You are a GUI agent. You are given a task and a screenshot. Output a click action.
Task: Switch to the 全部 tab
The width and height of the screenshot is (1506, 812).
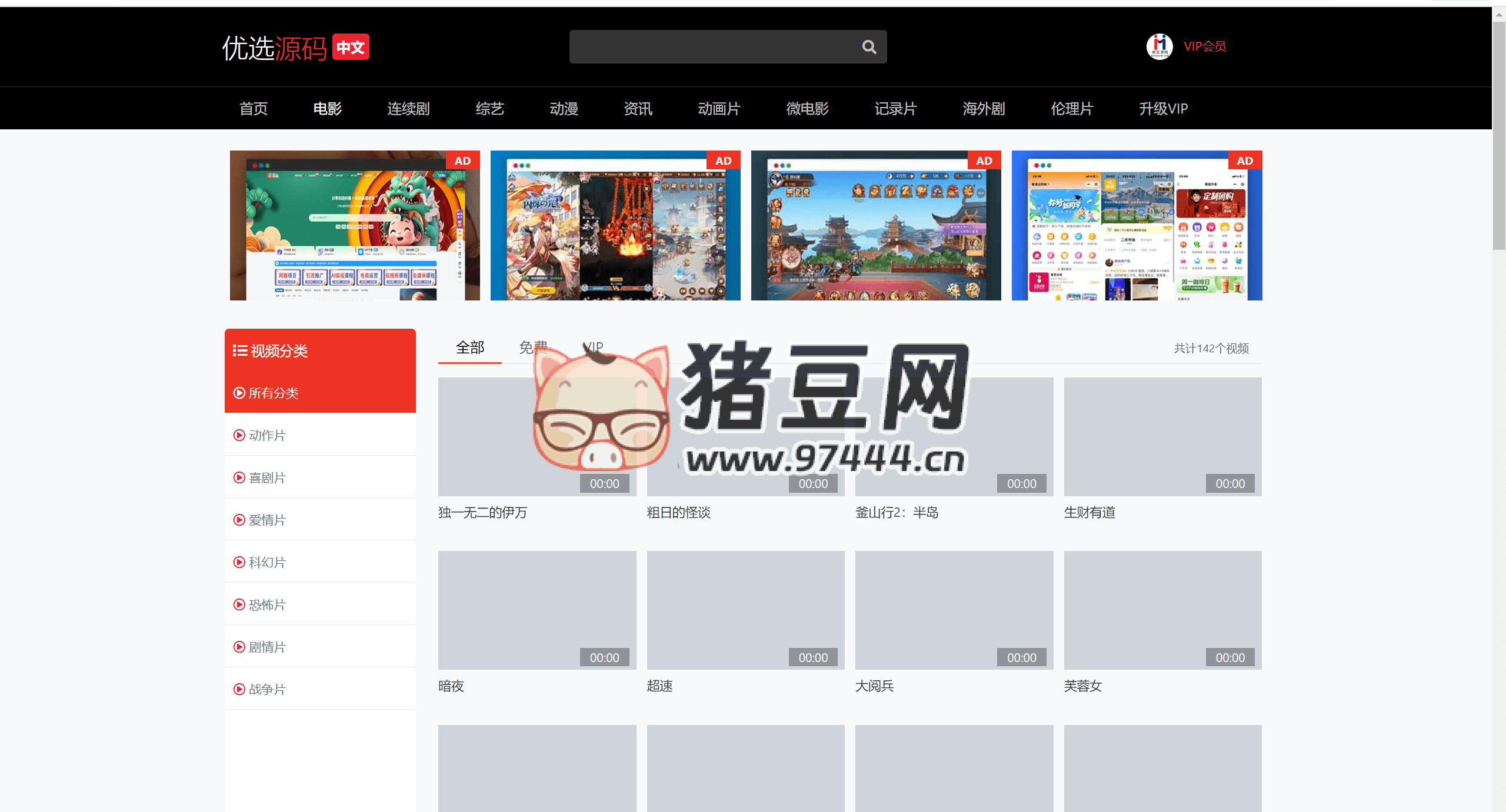coord(470,347)
